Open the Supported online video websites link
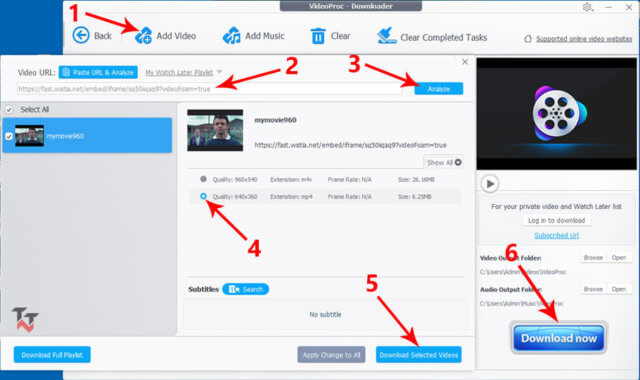This screenshot has height=380, width=640. click(584, 39)
